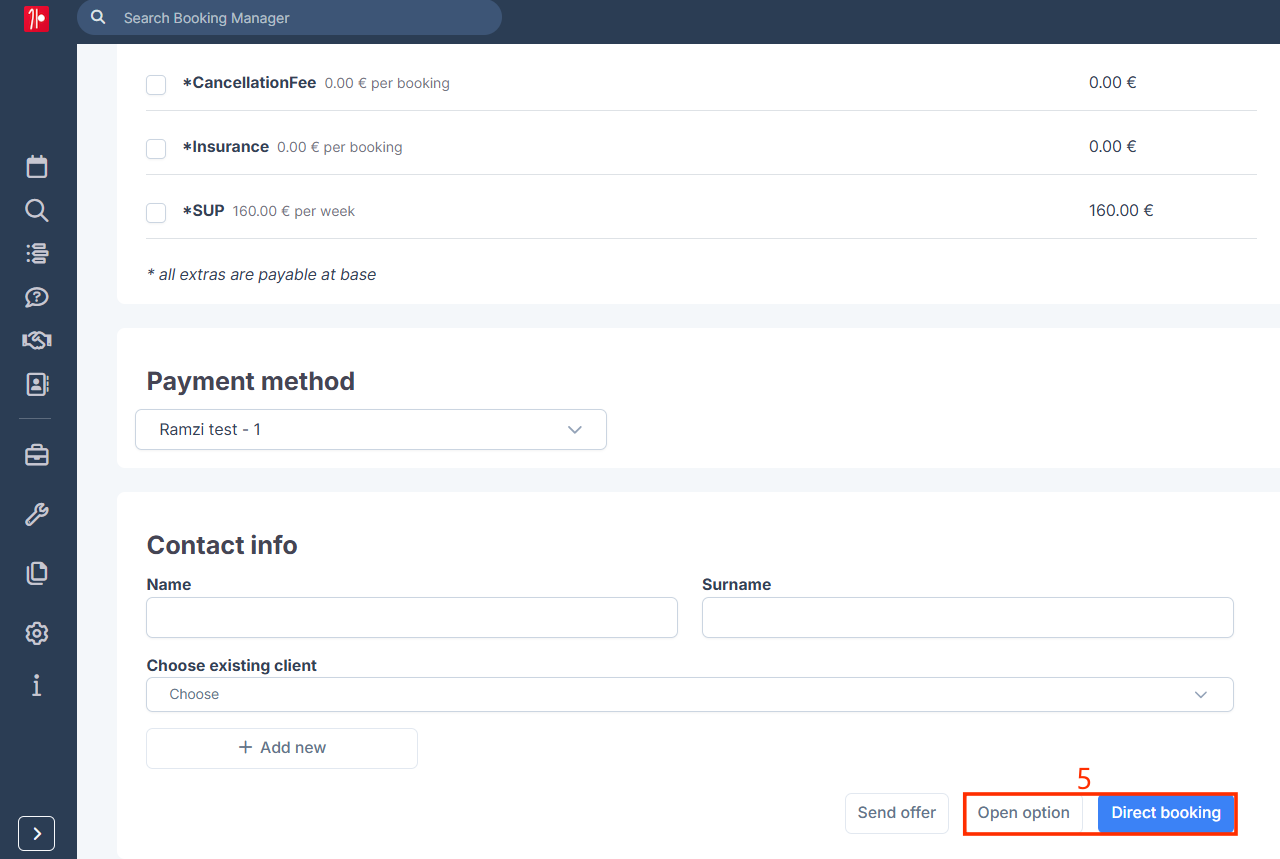The height and width of the screenshot is (859, 1280).
Task: Open the handshake partners icon
Action: point(37,341)
